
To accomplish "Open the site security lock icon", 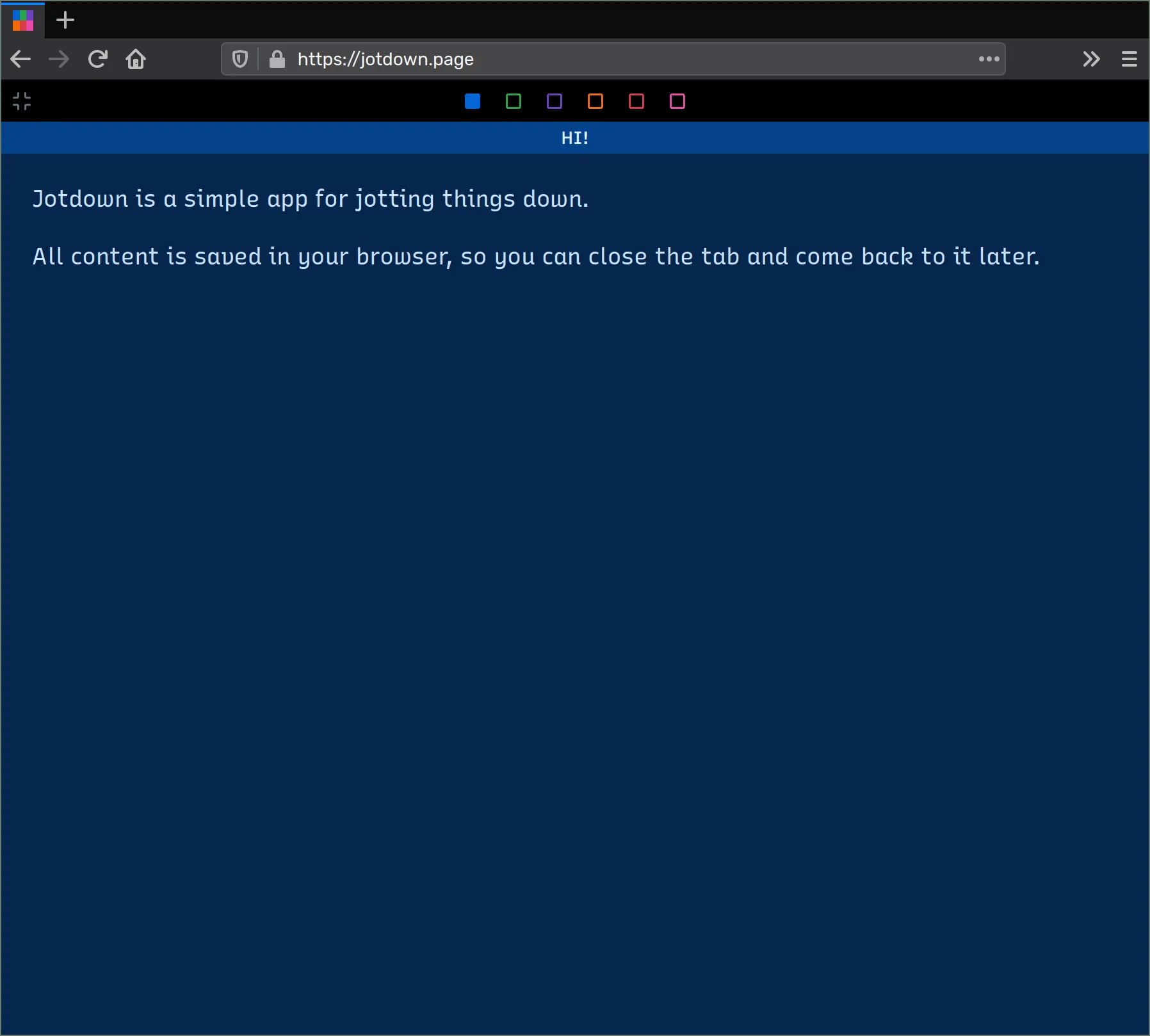I will tap(277, 59).
